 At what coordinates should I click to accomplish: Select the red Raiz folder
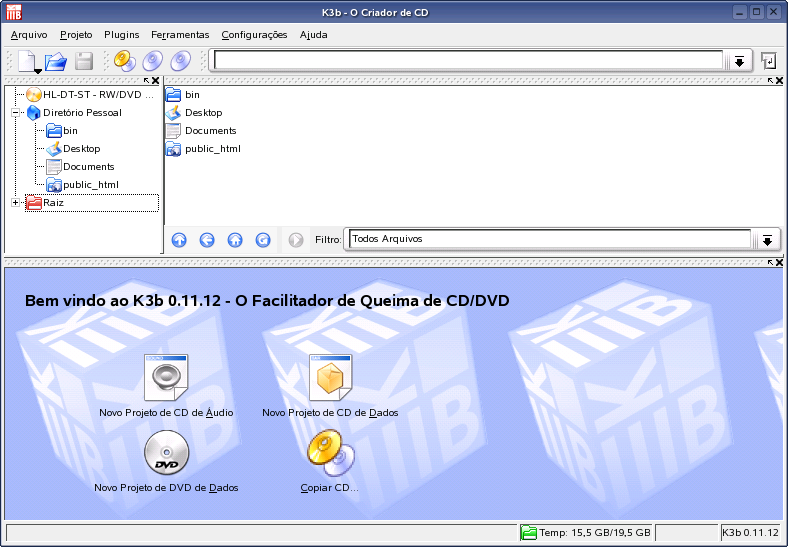tap(91, 203)
